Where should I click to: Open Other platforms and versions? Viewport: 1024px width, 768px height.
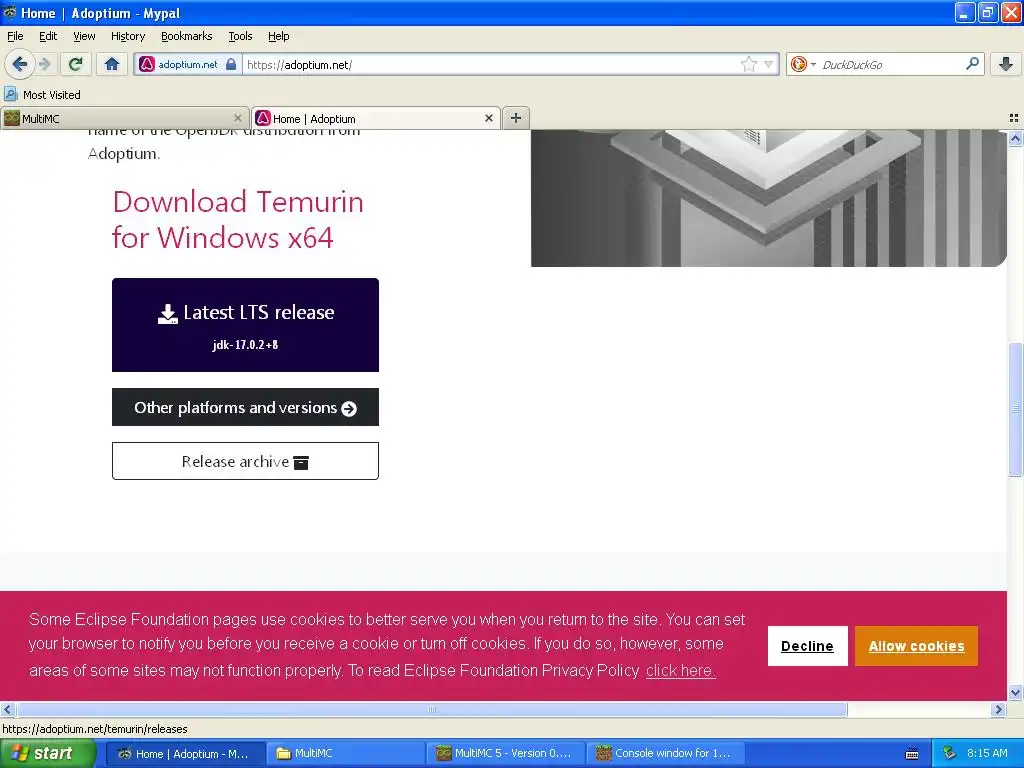coord(245,407)
